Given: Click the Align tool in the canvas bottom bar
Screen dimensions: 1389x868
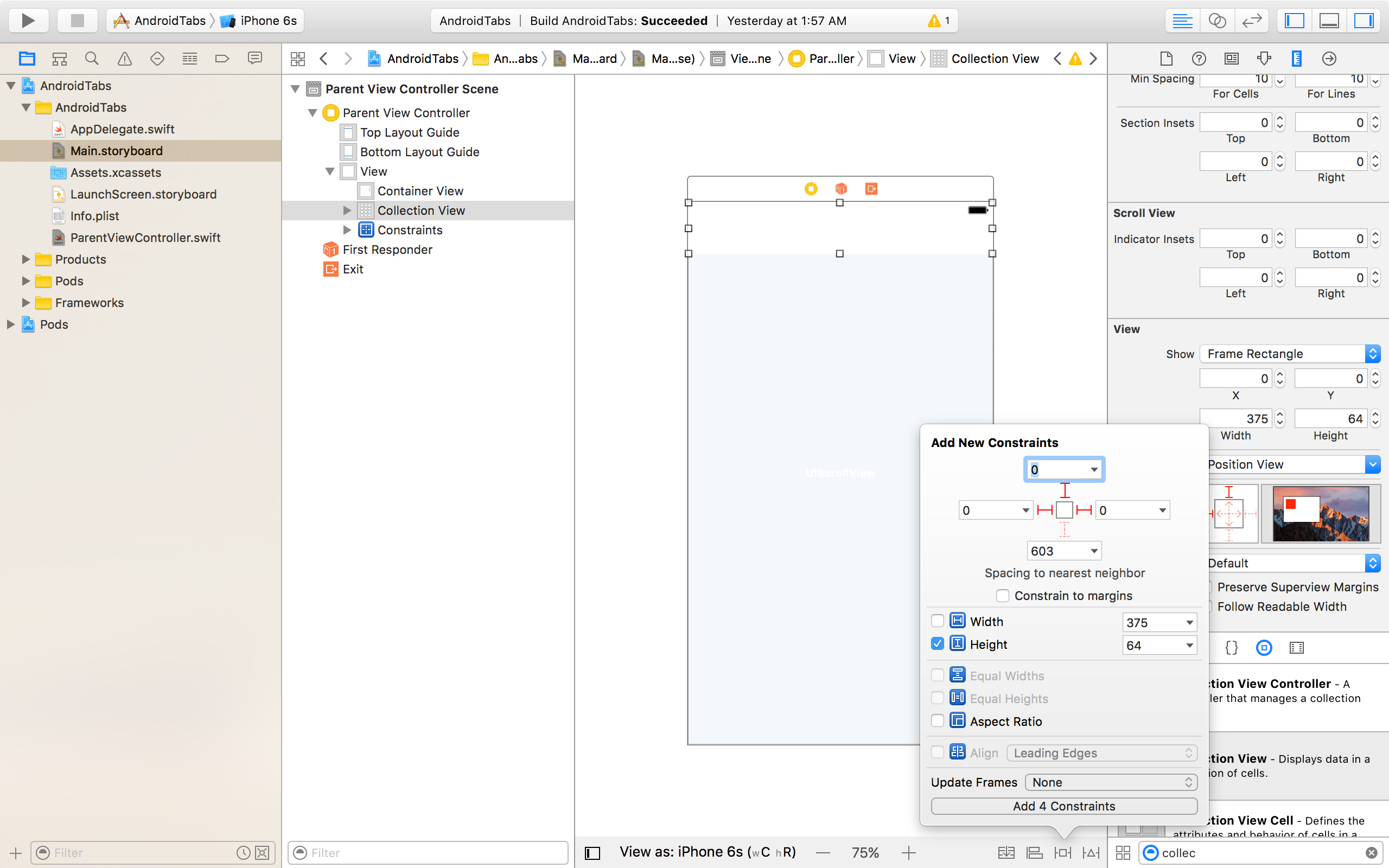Looking at the screenshot, I should click(1034, 852).
